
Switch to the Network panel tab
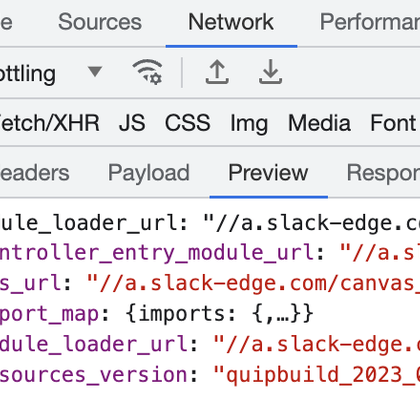231,22
